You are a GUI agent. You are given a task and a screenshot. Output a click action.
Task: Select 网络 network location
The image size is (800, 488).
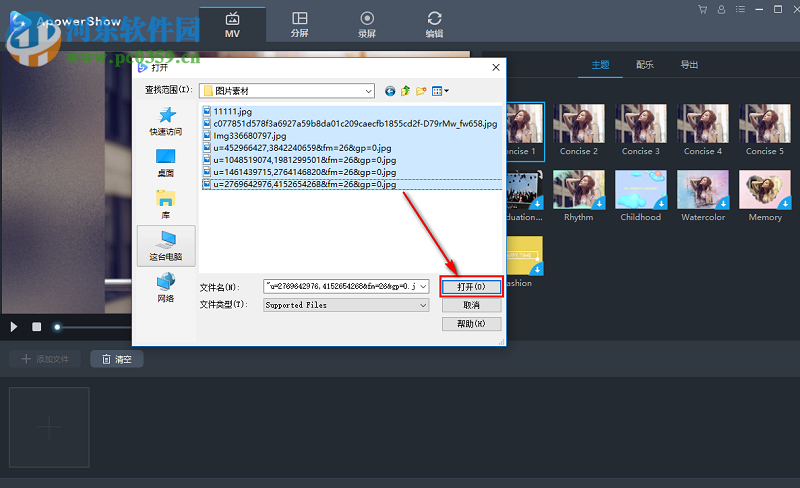pyautogui.click(x=166, y=287)
